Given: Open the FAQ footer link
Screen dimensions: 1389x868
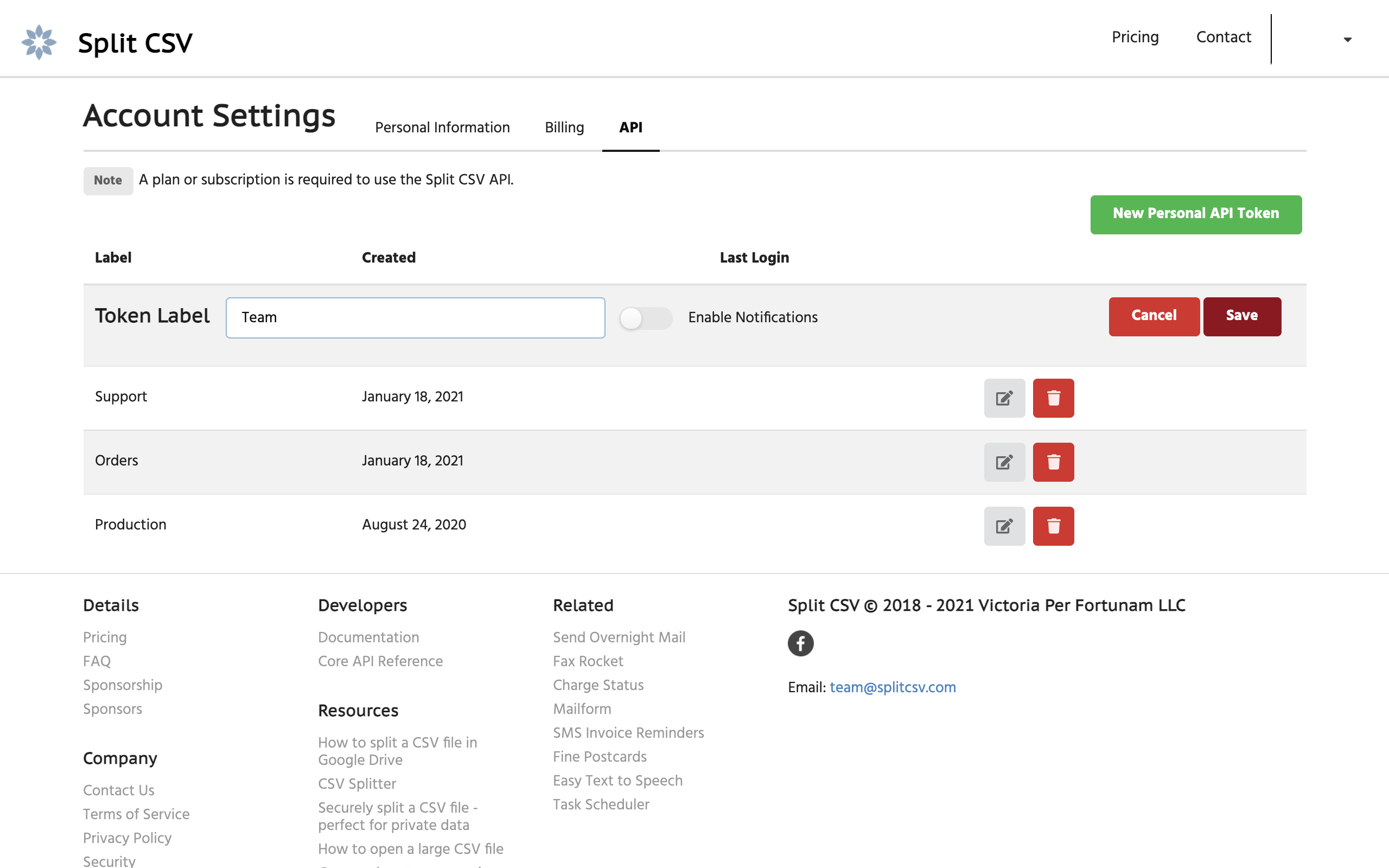Looking at the screenshot, I should tap(97, 661).
